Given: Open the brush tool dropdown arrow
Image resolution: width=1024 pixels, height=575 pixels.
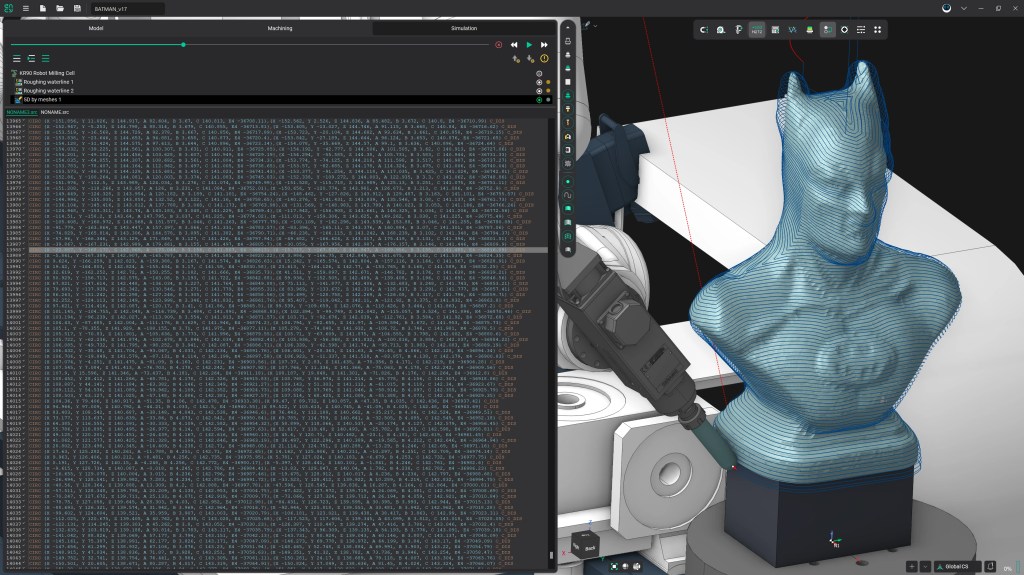Looking at the screenshot, I should (595, 26).
